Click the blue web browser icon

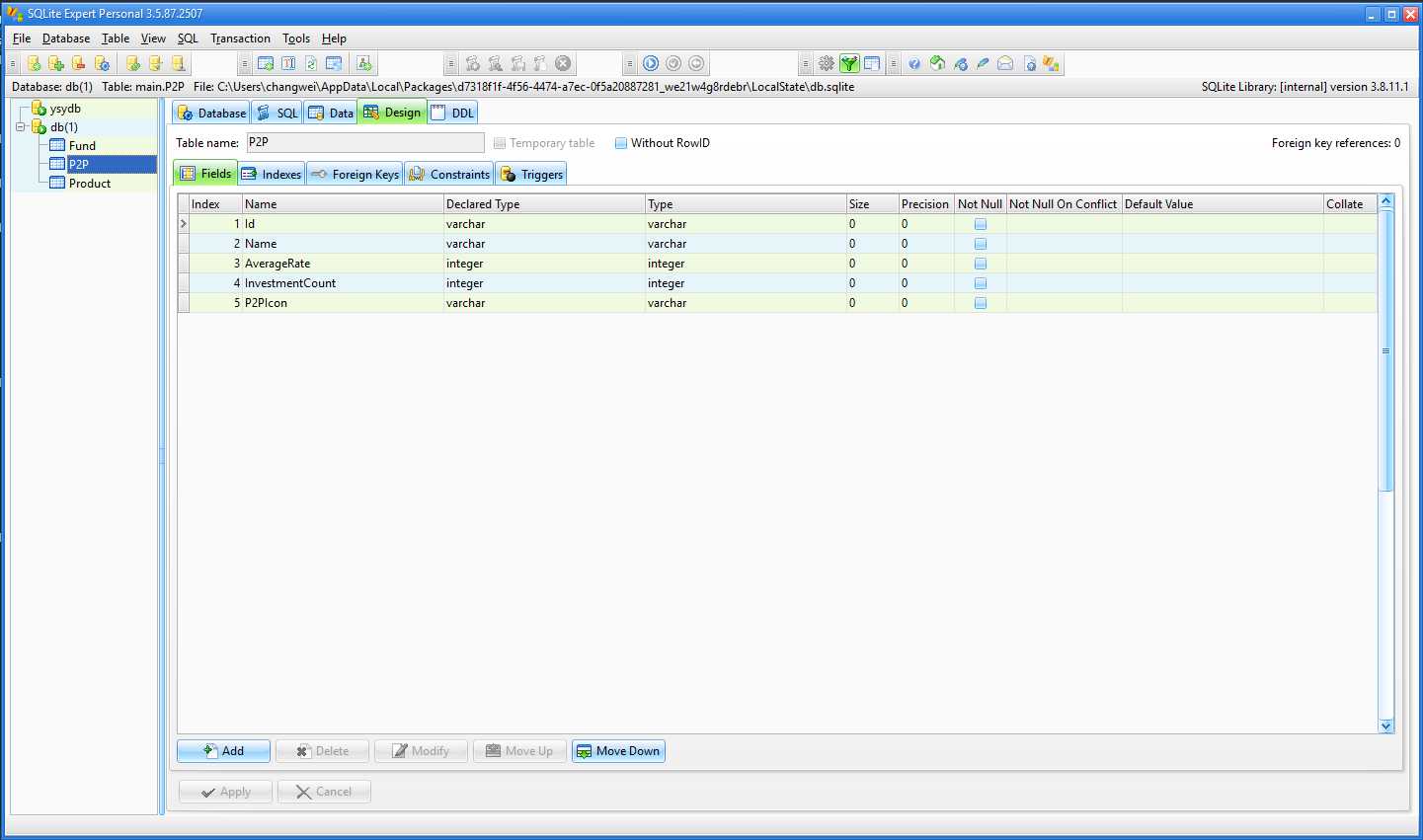[x=960, y=63]
